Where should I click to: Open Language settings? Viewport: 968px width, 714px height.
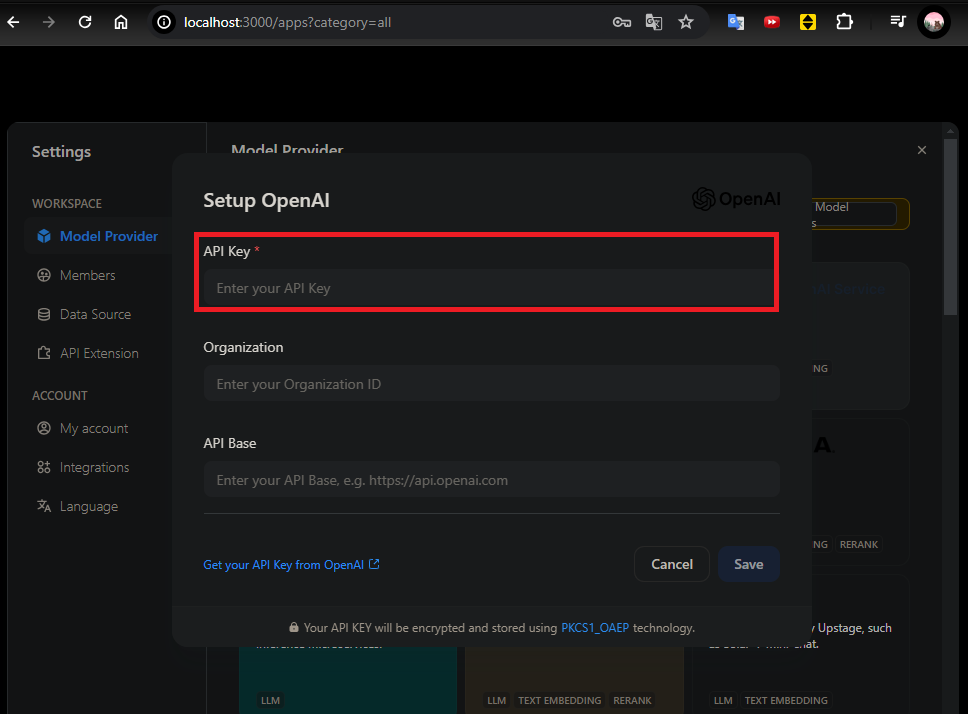coord(88,506)
